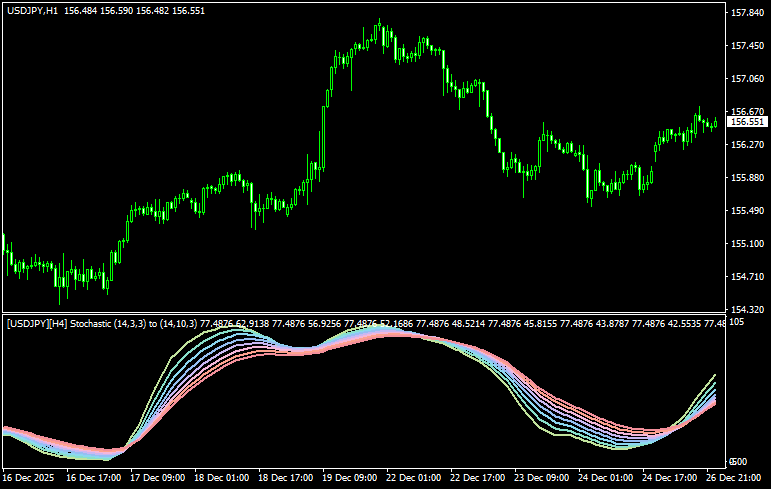Click the 157.060 price level on the scale

click(x=747, y=79)
